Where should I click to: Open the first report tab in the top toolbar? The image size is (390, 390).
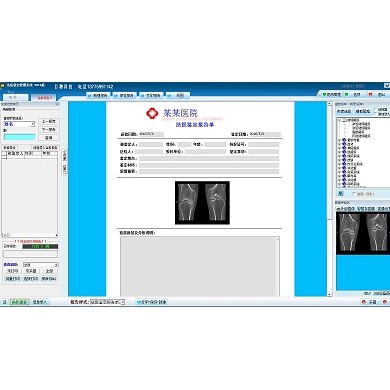click(97, 96)
